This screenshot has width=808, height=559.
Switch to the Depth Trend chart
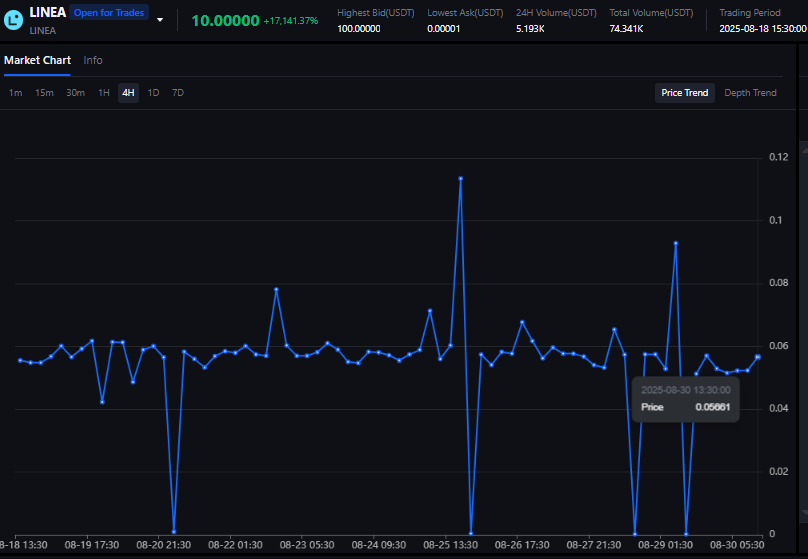click(750, 93)
